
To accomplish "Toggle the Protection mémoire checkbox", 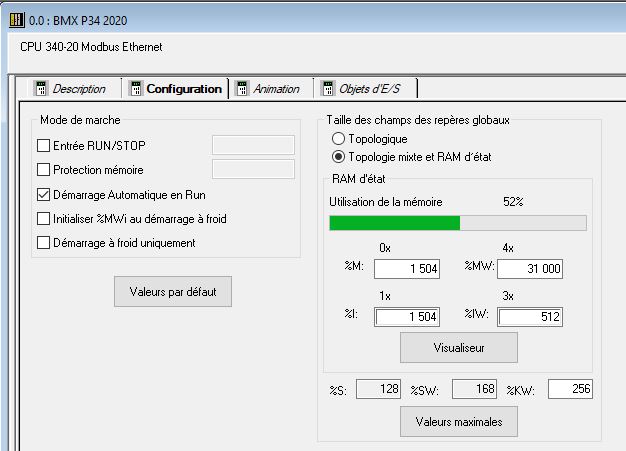I will [43, 170].
